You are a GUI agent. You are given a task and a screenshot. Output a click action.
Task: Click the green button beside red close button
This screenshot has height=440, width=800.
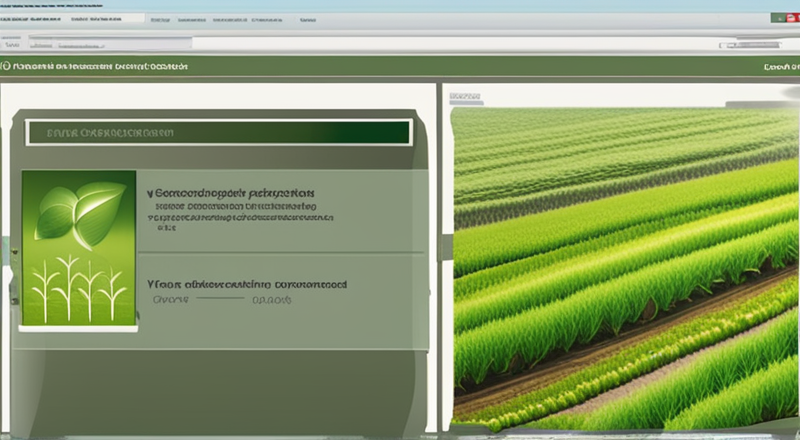[x=776, y=18]
